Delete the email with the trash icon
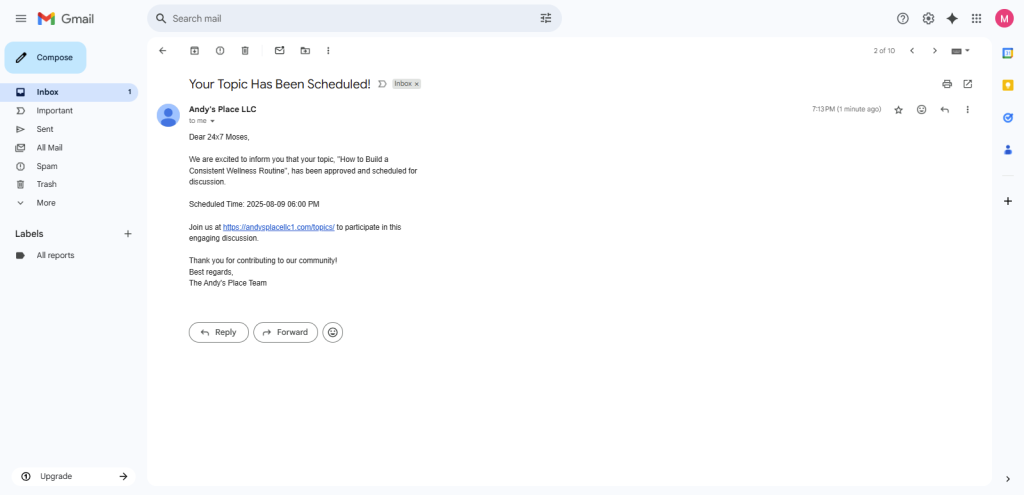 (245, 51)
